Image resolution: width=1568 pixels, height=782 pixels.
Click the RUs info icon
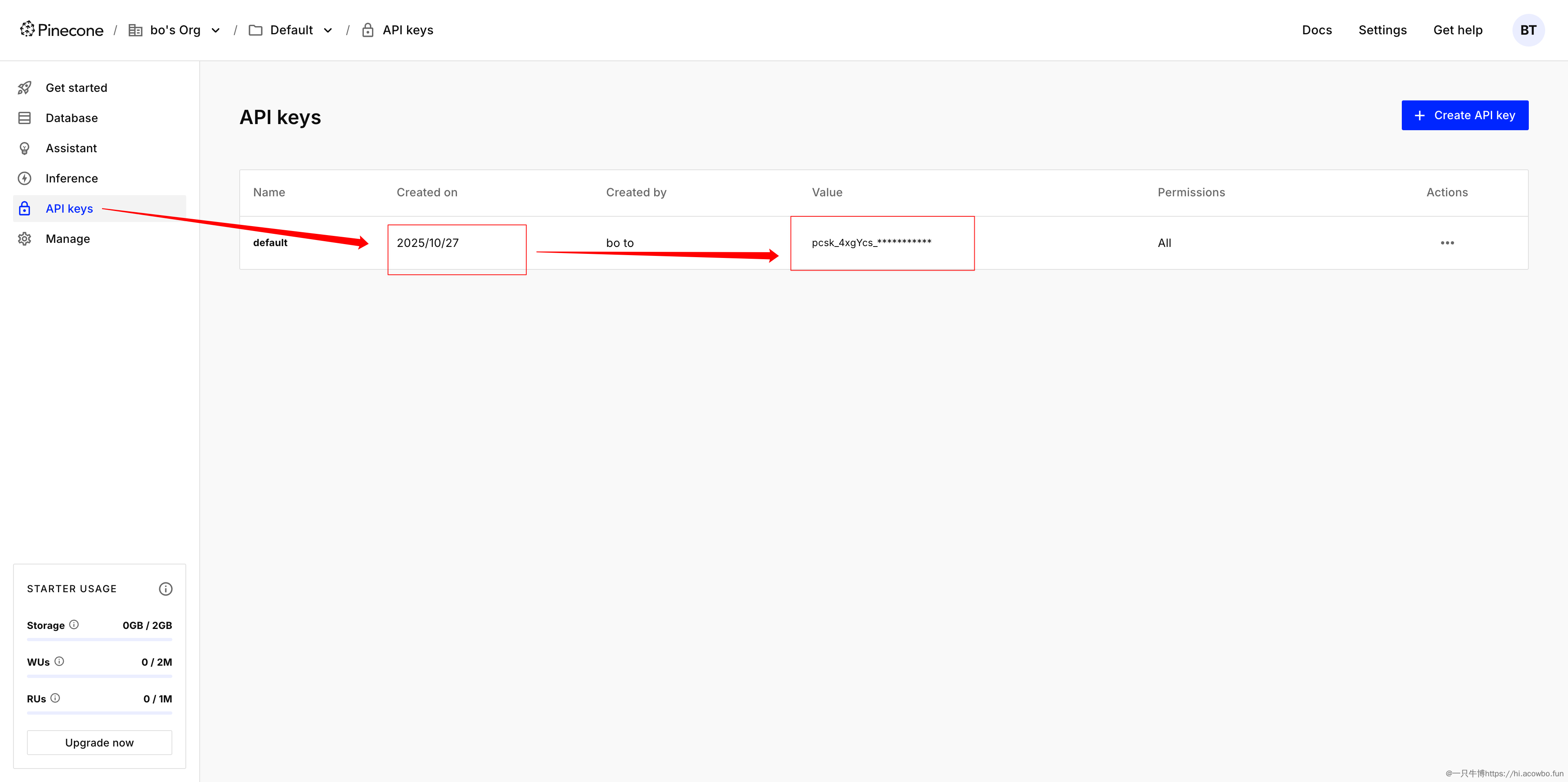point(56,698)
